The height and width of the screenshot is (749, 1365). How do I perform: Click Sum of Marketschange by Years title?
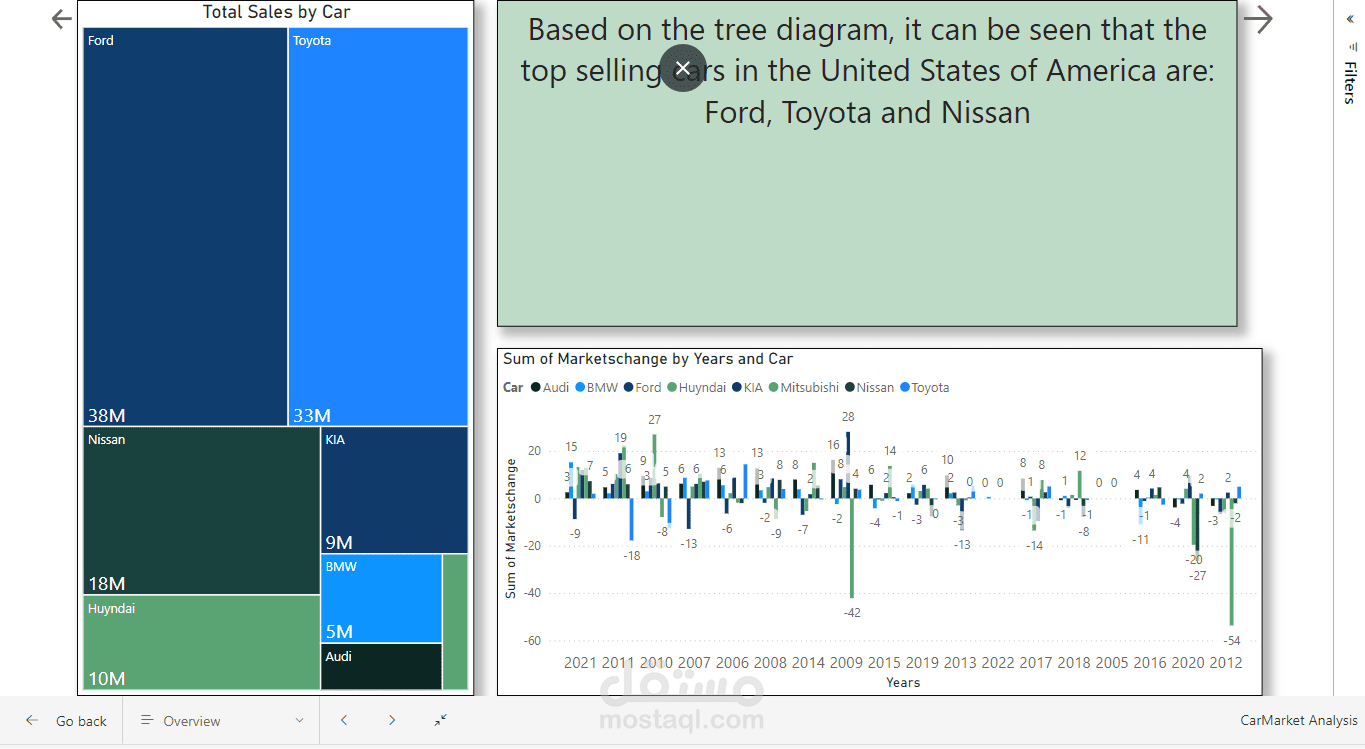648,359
